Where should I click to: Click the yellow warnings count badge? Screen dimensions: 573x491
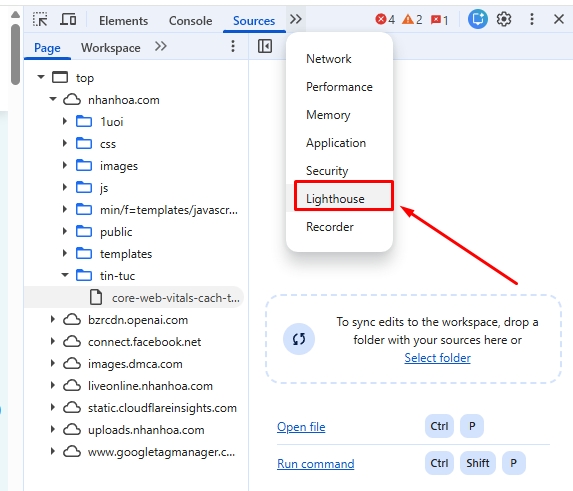412,19
